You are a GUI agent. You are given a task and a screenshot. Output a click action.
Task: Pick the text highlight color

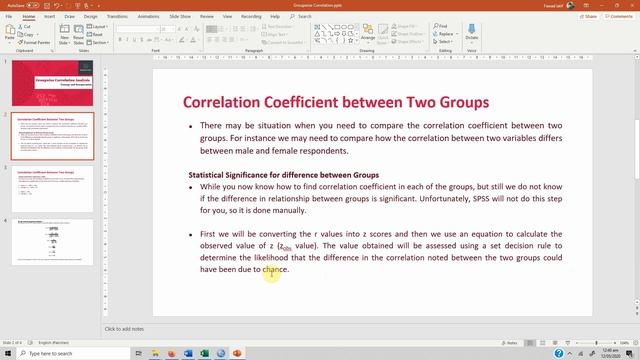(x=182, y=40)
